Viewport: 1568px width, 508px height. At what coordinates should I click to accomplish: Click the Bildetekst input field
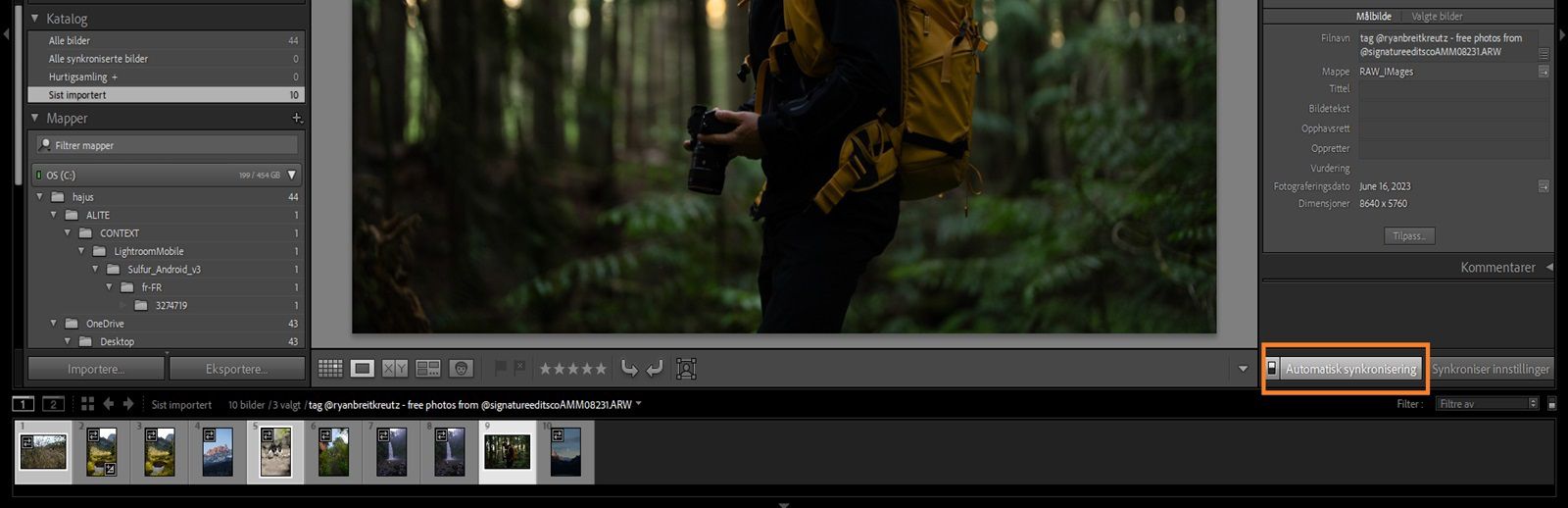point(1452,109)
